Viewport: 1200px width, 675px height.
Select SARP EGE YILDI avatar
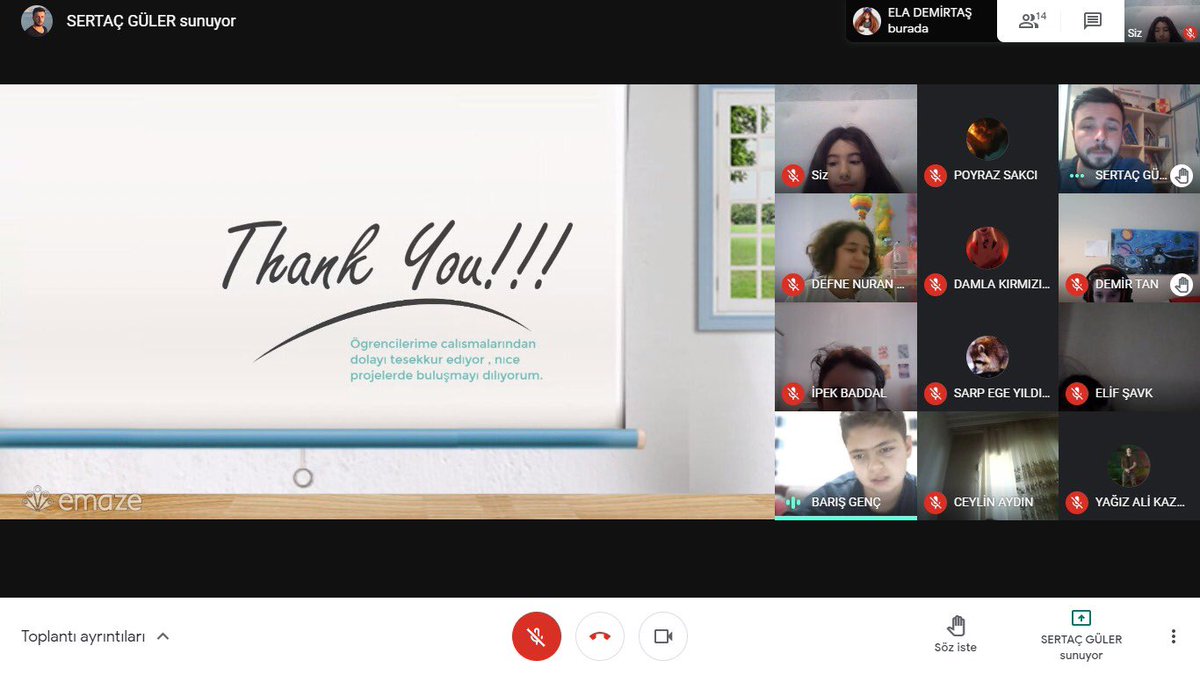coord(987,357)
